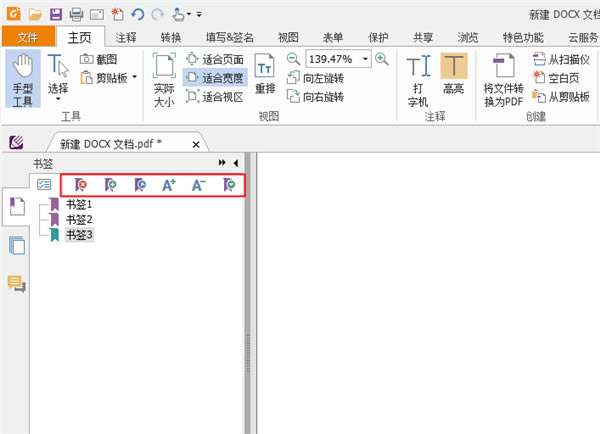Save the document with the floppy icon
Viewport: 600px width, 434px height.
(56, 15)
